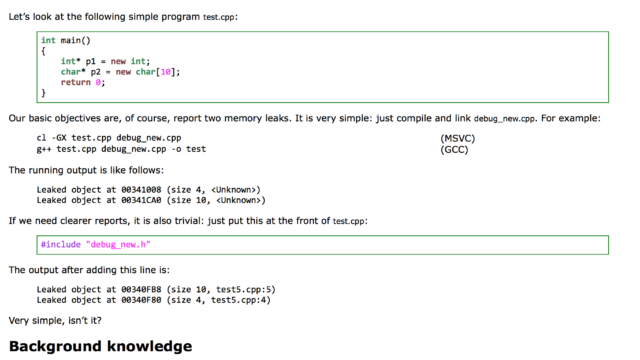Screen dimensions: 640x360
Task: Click 'The output after adding this line is:'
Action: pyautogui.click(x=89, y=270)
